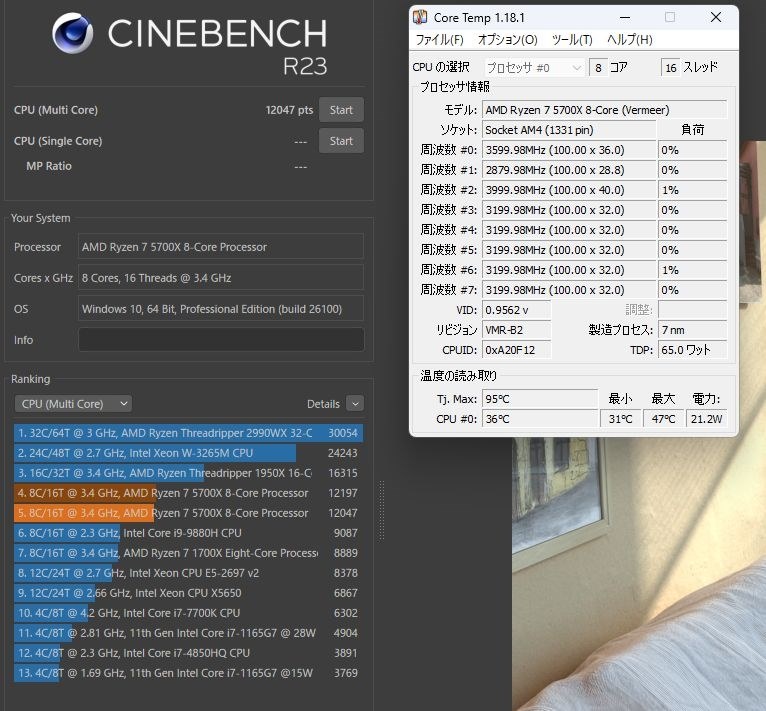
Task: Click the 周波数 #1 2879.98MHz value
Action: click(x=569, y=170)
